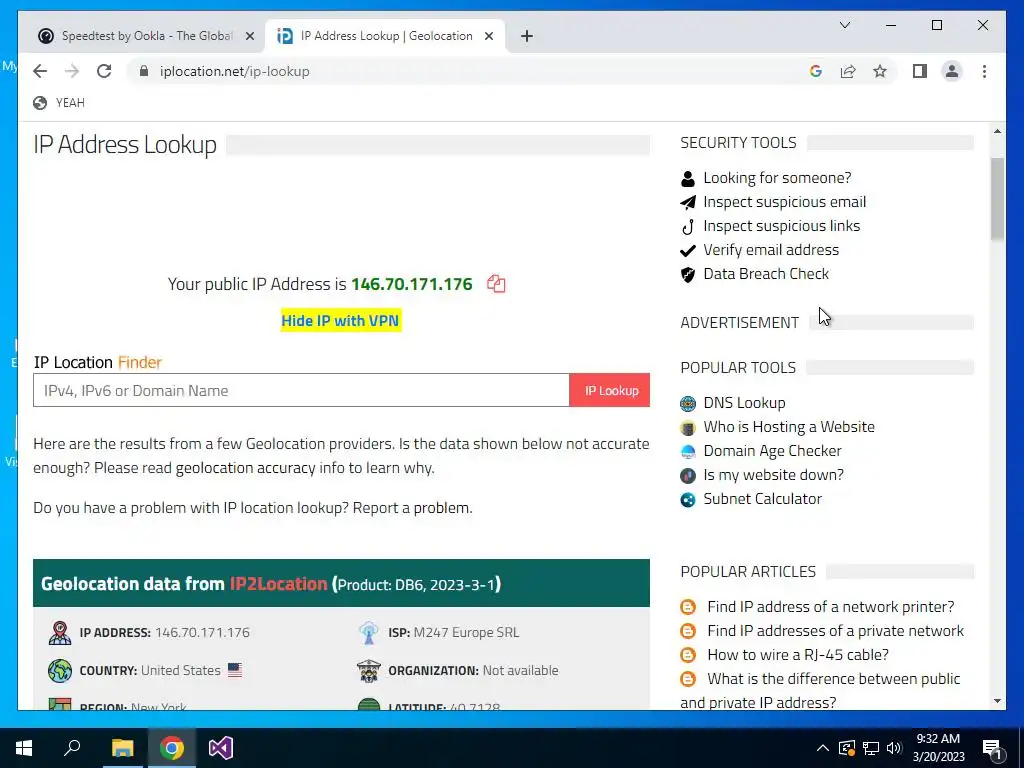
Task: Open Is my website down? tool
Action: pos(773,475)
